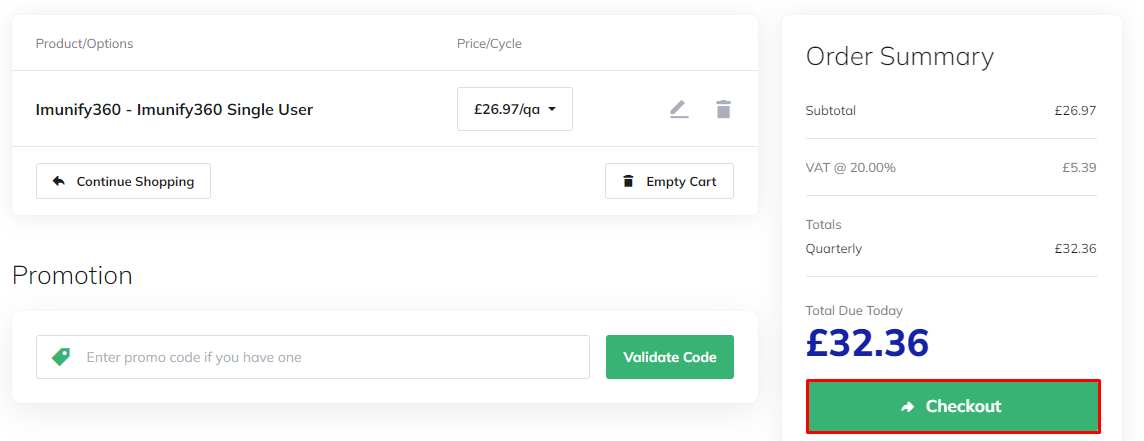Click the caret arrow on price dropdown
Image resolution: width=1144 pixels, height=441 pixels.
(x=552, y=109)
